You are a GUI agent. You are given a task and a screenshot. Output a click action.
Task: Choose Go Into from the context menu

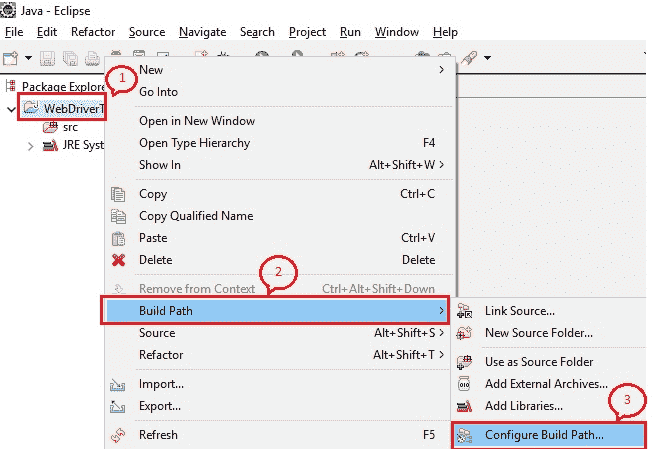pyautogui.click(x=158, y=92)
